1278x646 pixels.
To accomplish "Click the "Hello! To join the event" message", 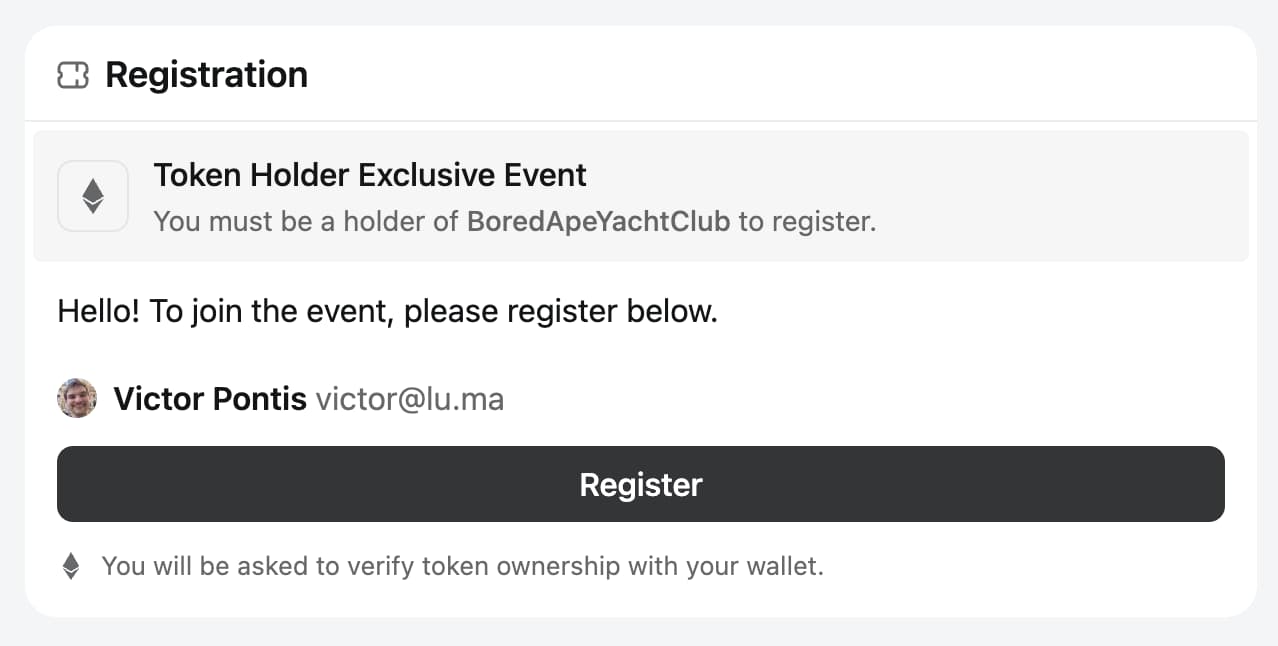I will (x=387, y=312).
